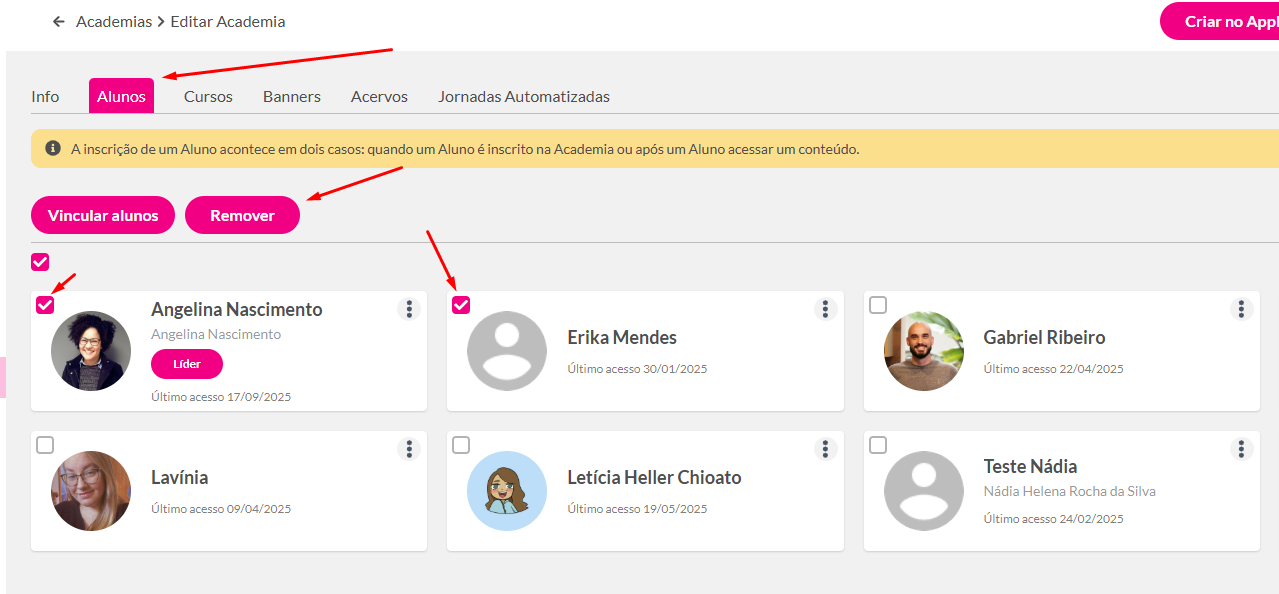1279x594 pixels.
Task: Open the three-dot menu on Erika Mendes's card
Action: [x=825, y=309]
